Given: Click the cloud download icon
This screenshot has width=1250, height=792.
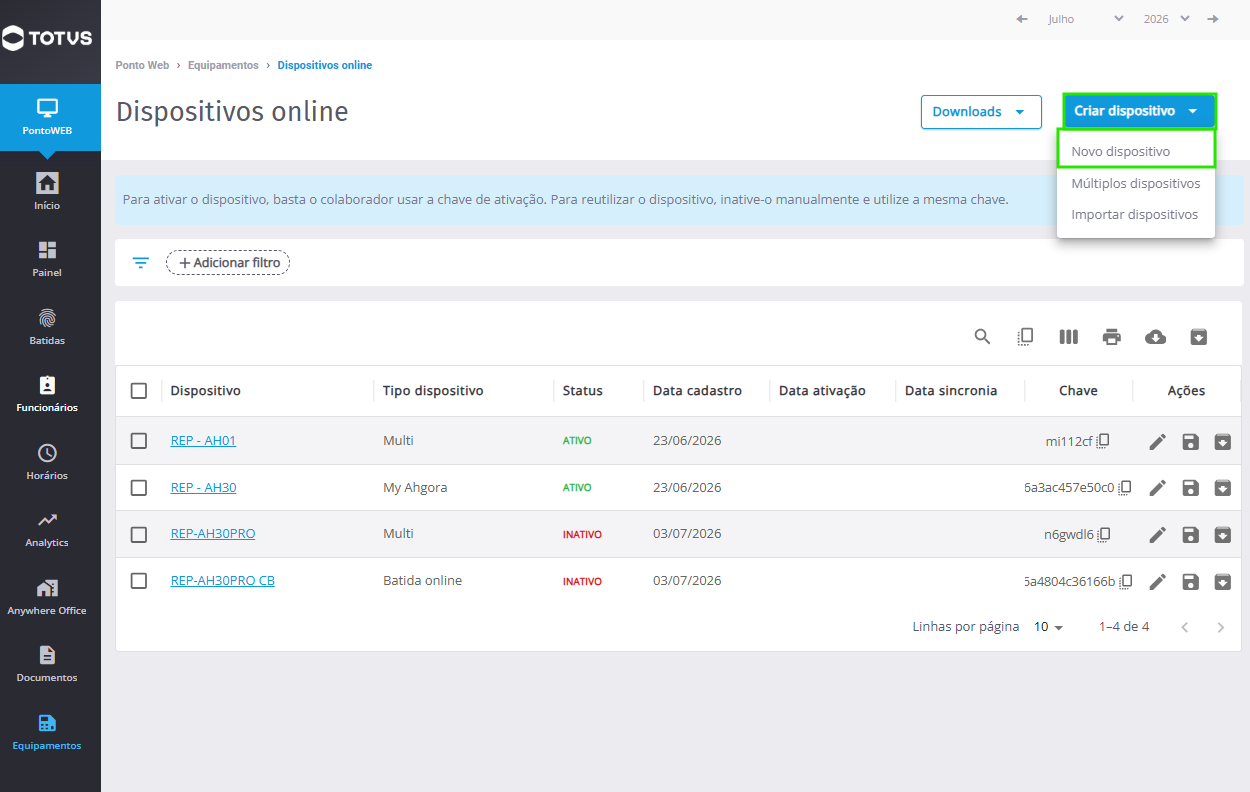Looking at the screenshot, I should pyautogui.click(x=1155, y=337).
